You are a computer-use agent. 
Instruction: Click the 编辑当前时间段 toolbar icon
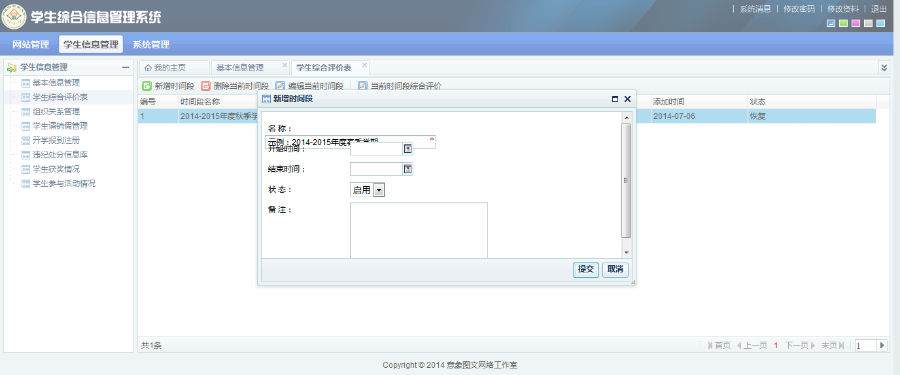(x=280, y=86)
